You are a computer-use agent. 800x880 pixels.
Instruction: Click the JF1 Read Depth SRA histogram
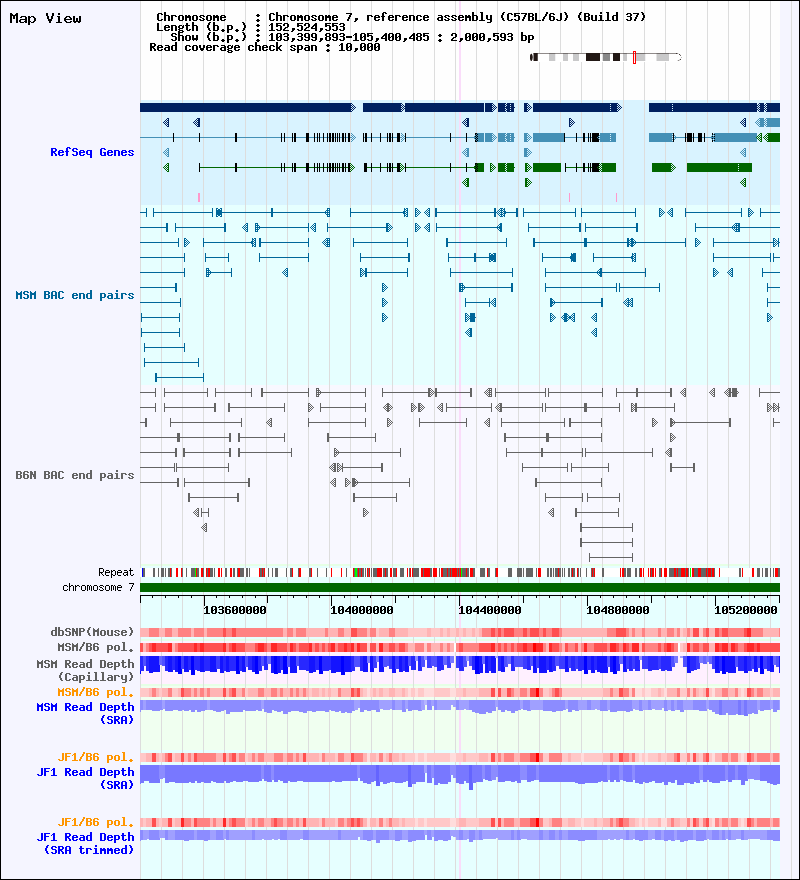click(x=460, y=777)
